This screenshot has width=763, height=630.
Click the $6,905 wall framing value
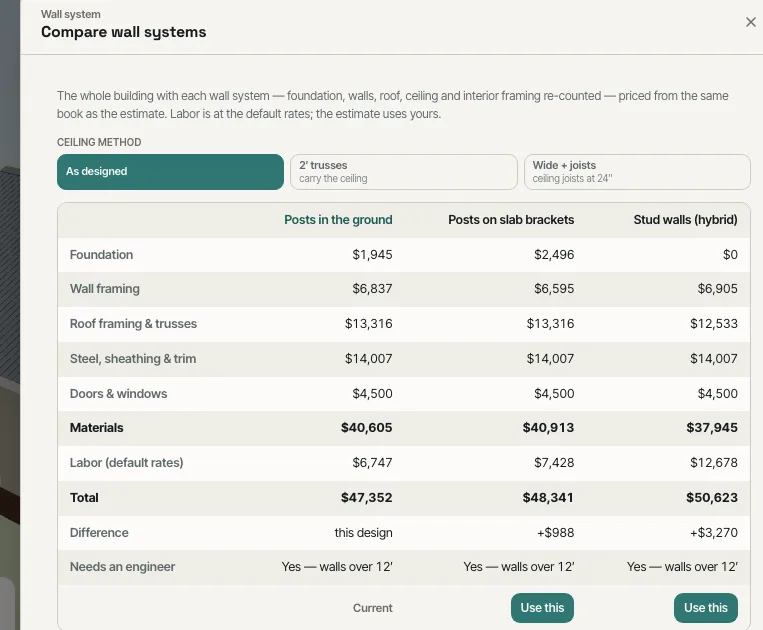coord(717,289)
